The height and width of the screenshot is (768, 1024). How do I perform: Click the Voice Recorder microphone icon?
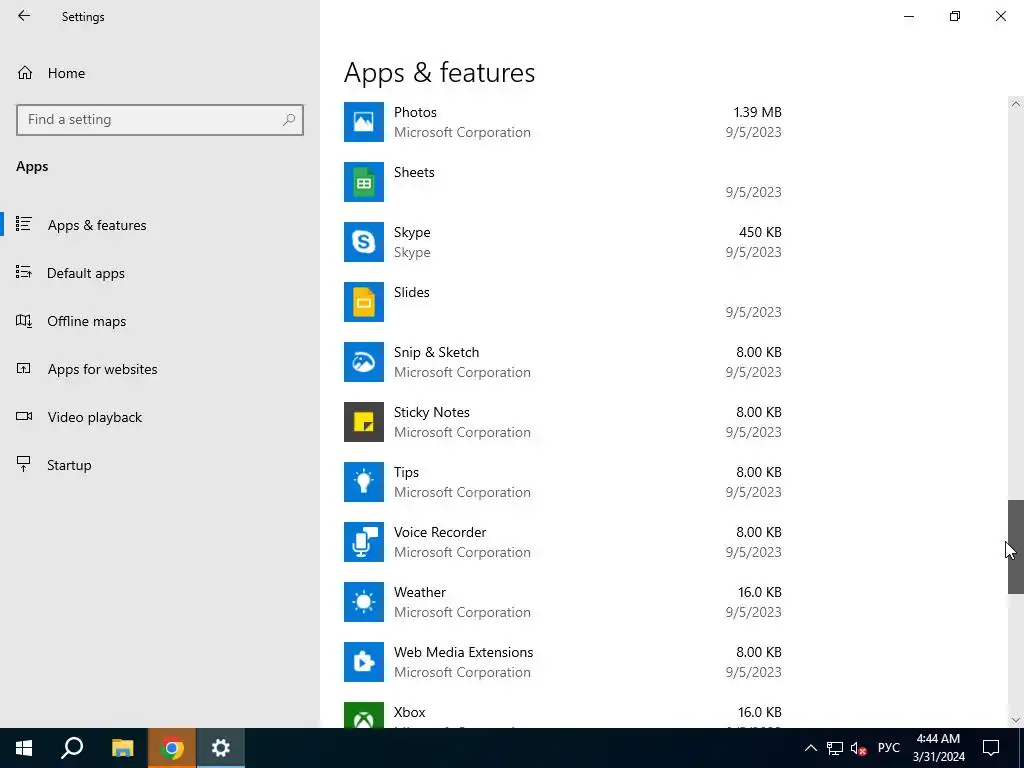(364, 543)
